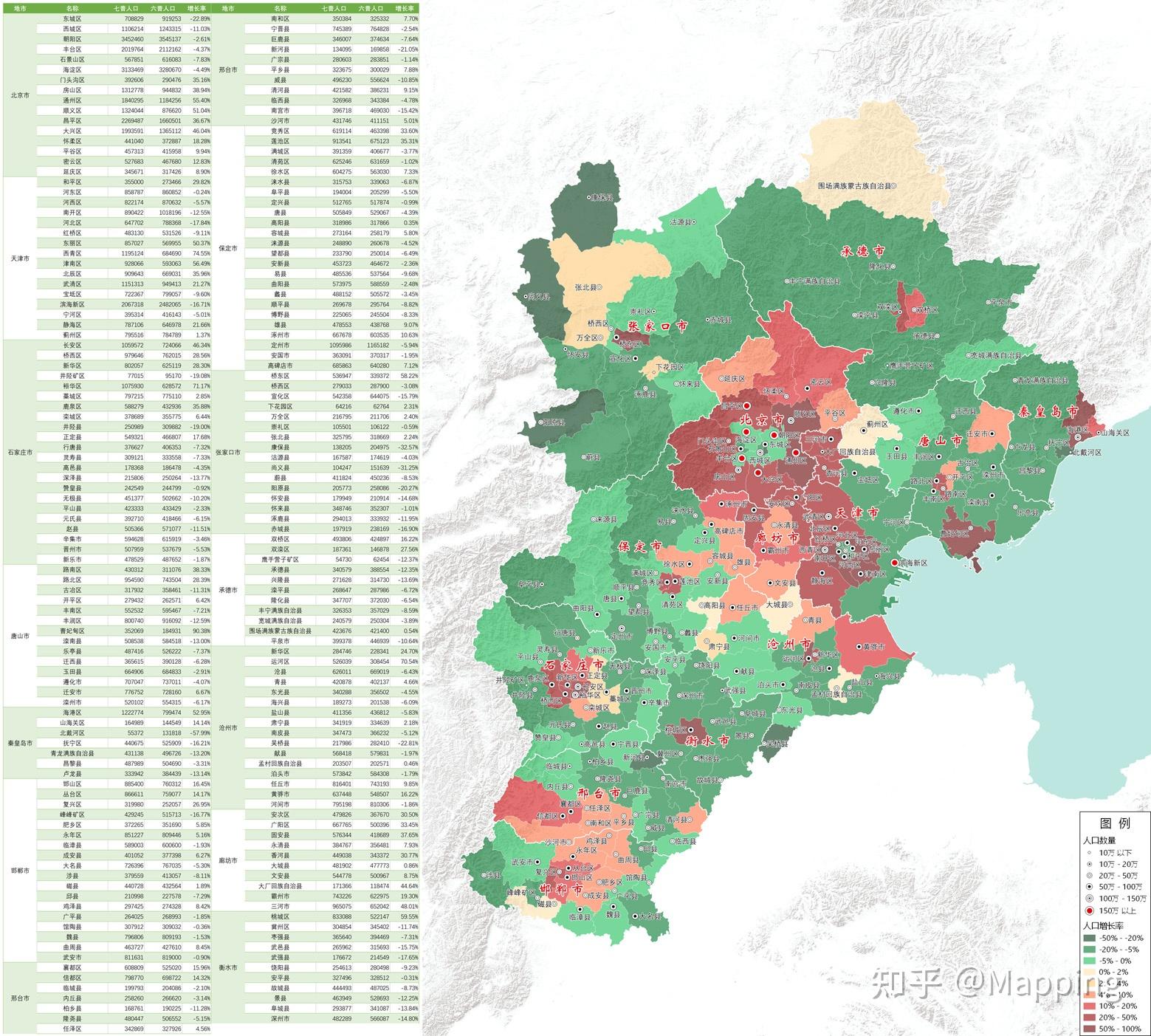1151x1036 pixels.
Task: Click 增长率 header in the left table
Action: [x=196, y=8]
